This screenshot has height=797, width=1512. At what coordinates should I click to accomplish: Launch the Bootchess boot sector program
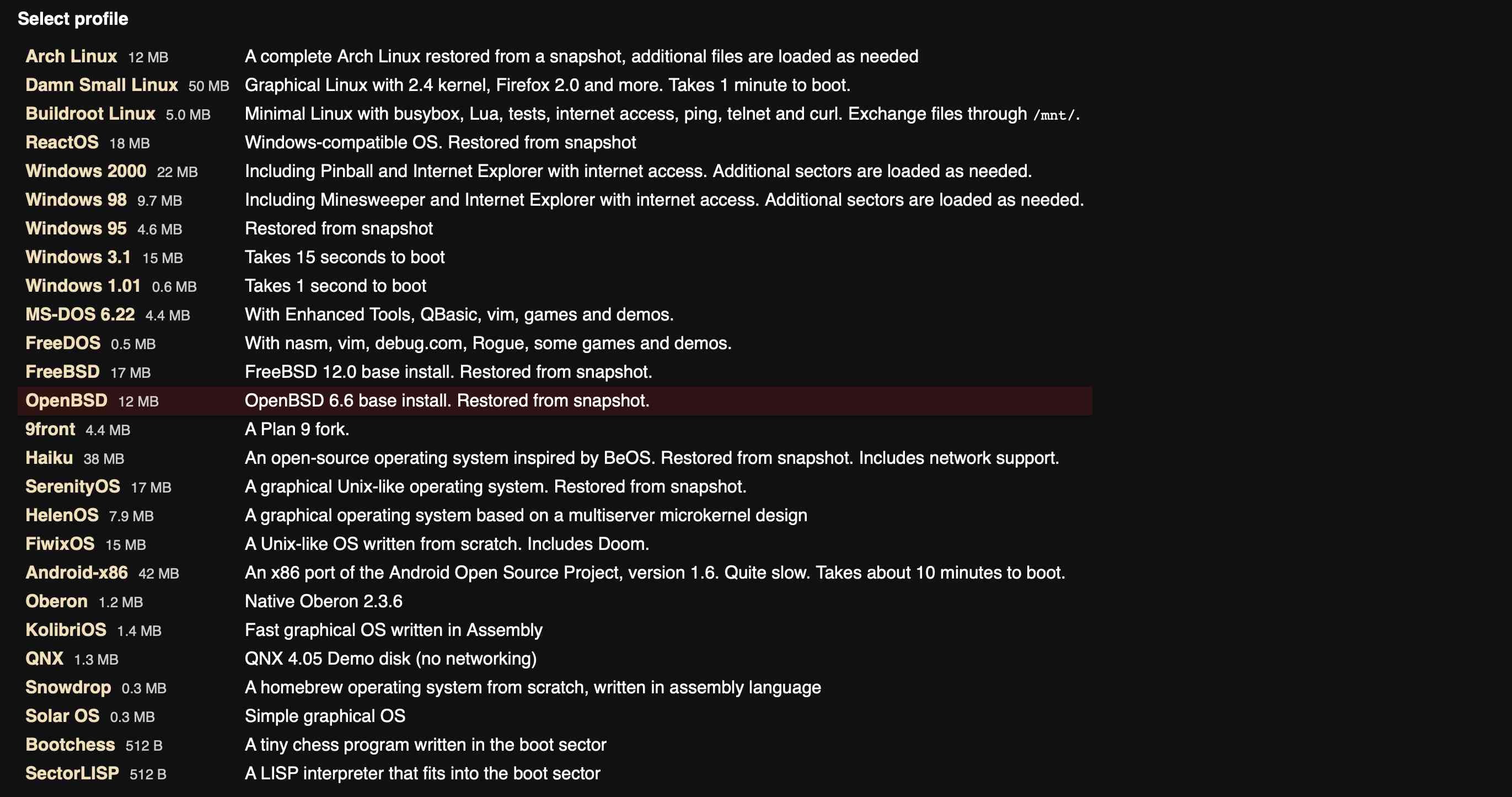[70, 744]
